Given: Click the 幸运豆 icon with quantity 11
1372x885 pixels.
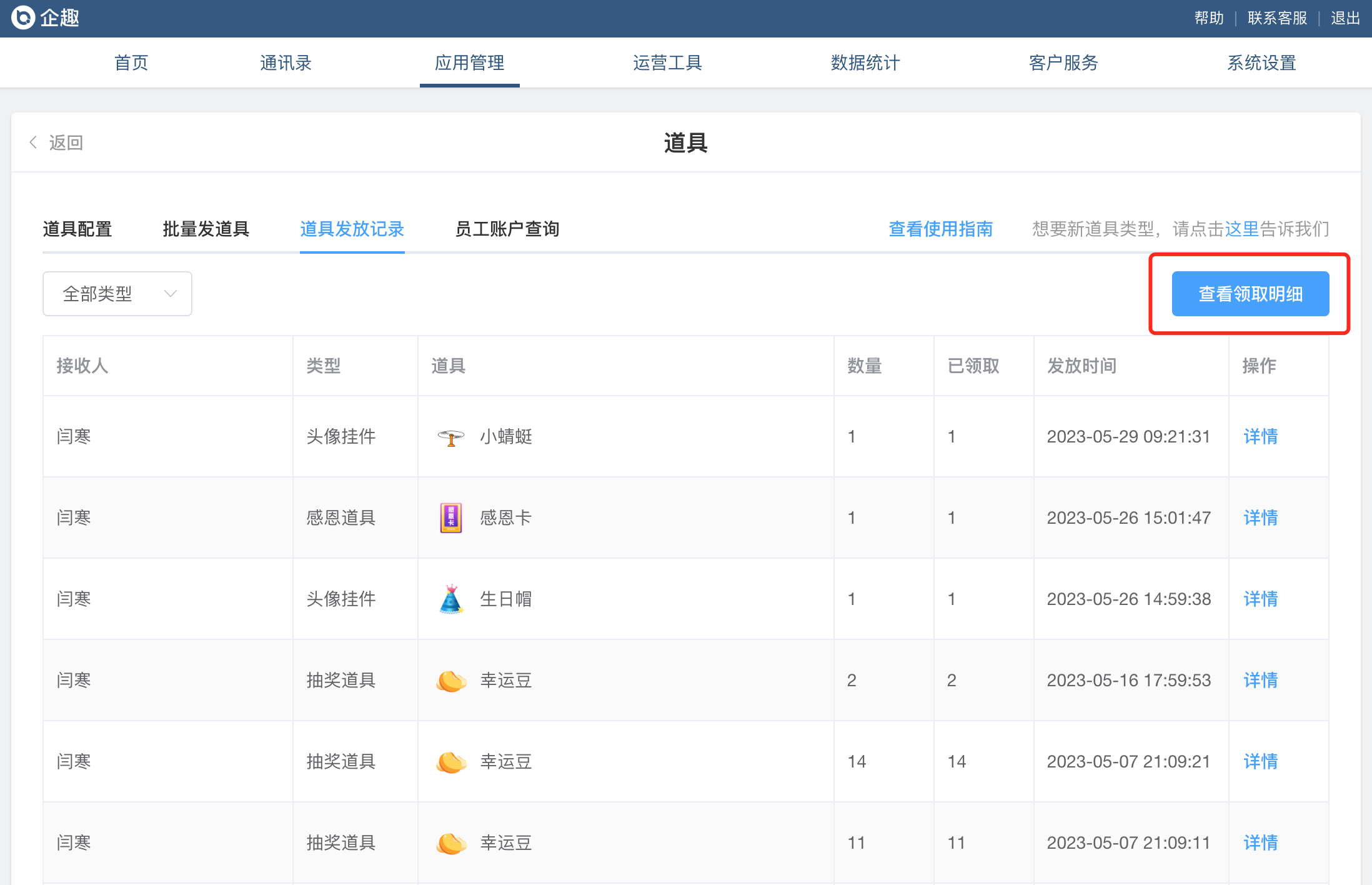Looking at the screenshot, I should (x=450, y=842).
